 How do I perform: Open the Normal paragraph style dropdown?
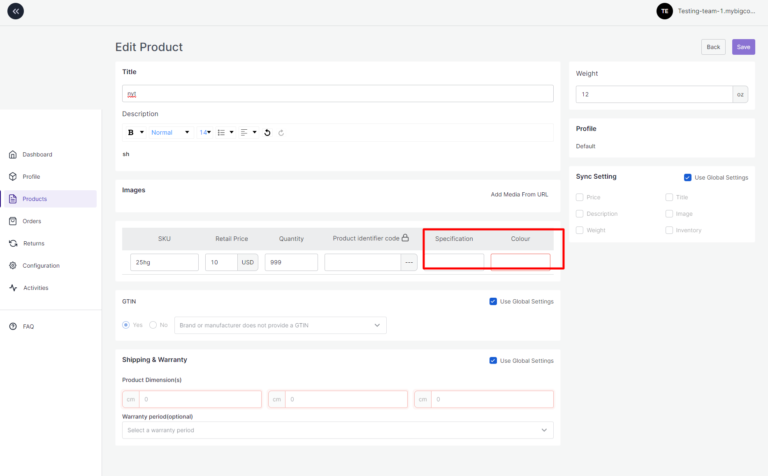point(170,132)
